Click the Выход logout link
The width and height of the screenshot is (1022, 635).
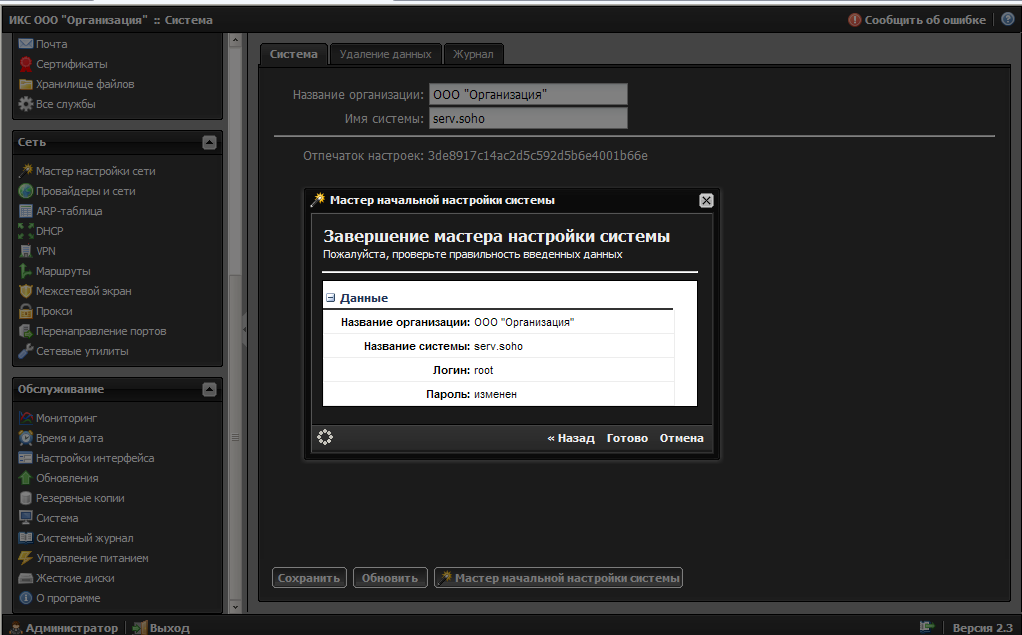pos(161,627)
